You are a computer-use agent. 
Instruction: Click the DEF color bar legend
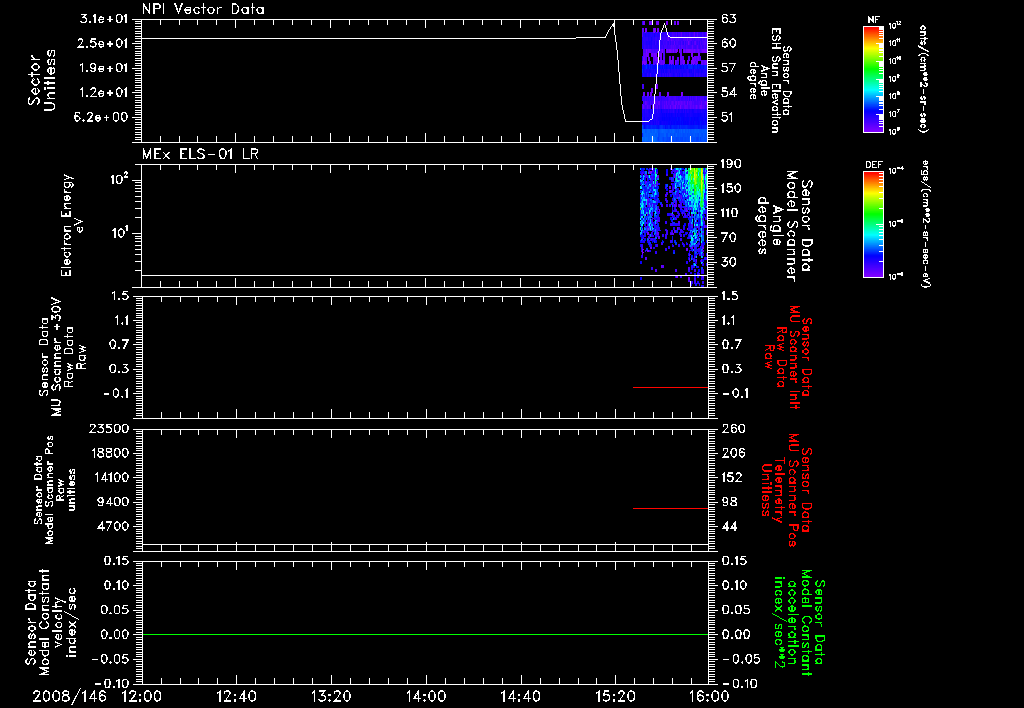(x=874, y=224)
